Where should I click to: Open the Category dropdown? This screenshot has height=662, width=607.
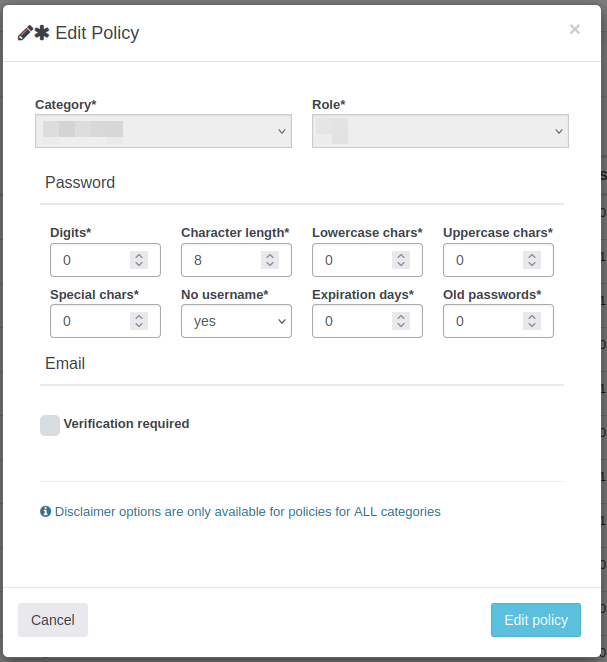coord(163,131)
